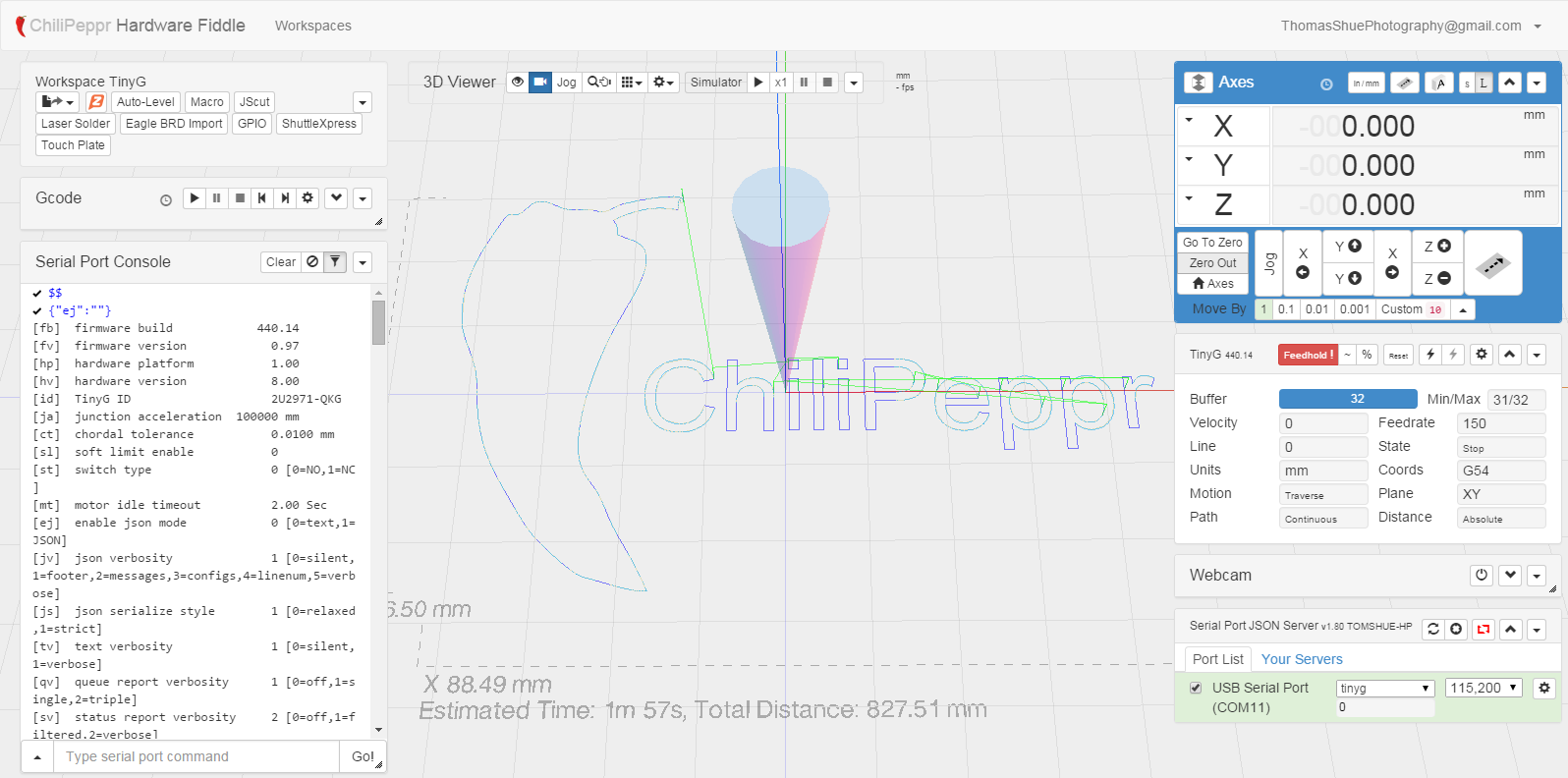Change the simulator x1 speed
The width and height of the screenshot is (1568, 778).
(x=781, y=83)
